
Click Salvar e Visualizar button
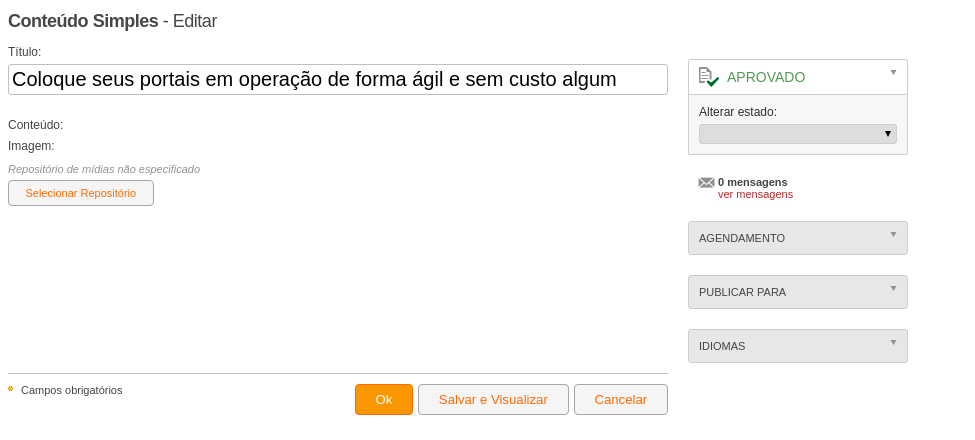(493, 400)
